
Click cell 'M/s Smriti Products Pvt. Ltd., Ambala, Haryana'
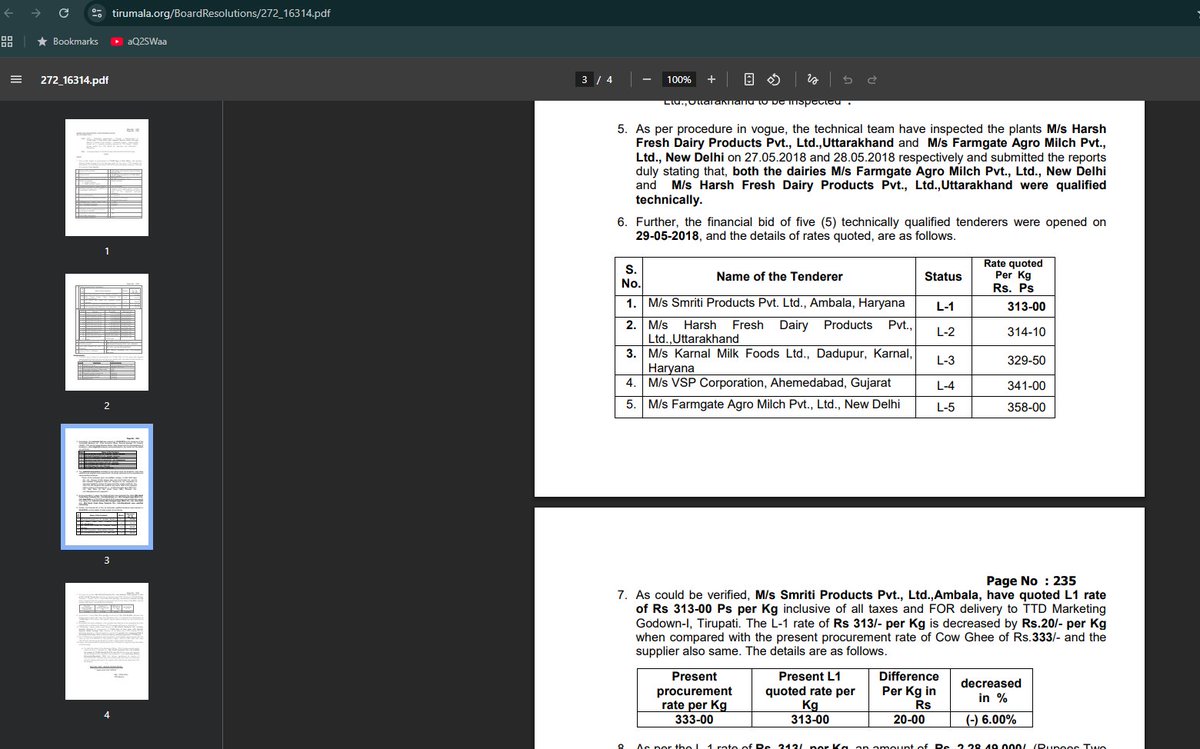click(x=778, y=303)
